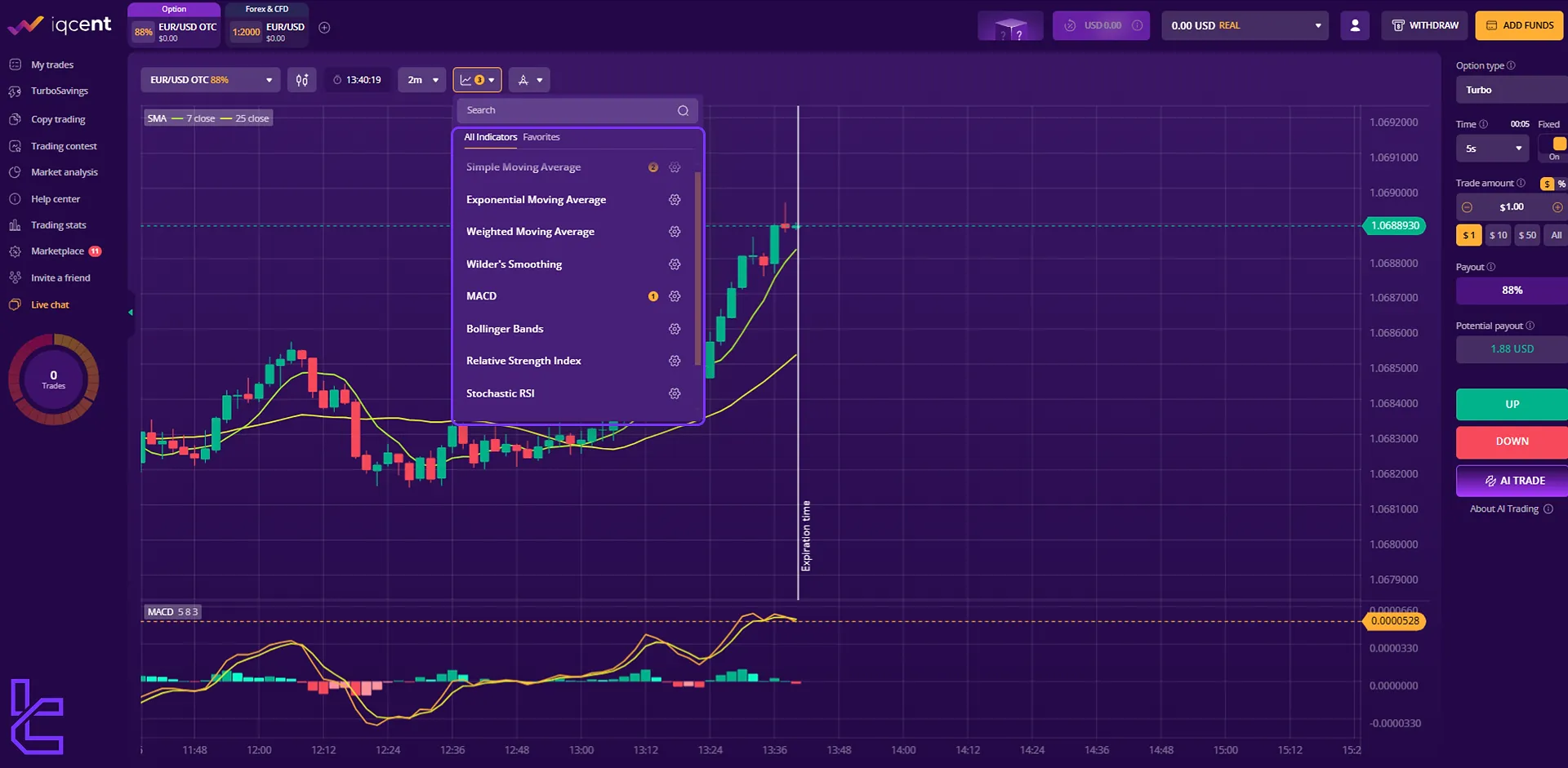Viewport: 1568px width, 768px height.
Task: Switch to the Favorites tab
Action: coord(541,137)
